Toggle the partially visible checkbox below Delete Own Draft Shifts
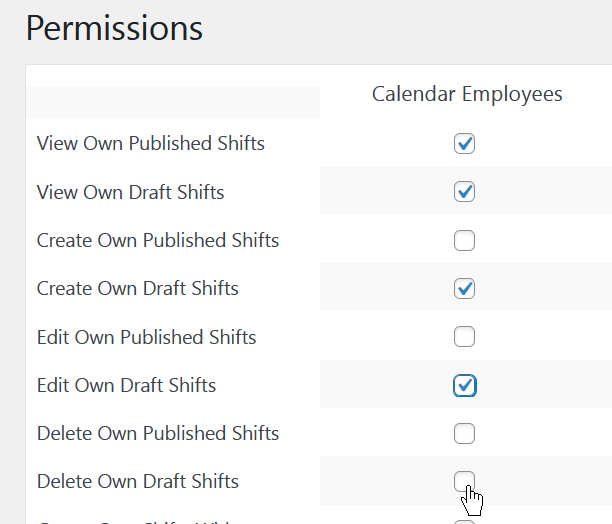The image size is (612, 524). 464,522
